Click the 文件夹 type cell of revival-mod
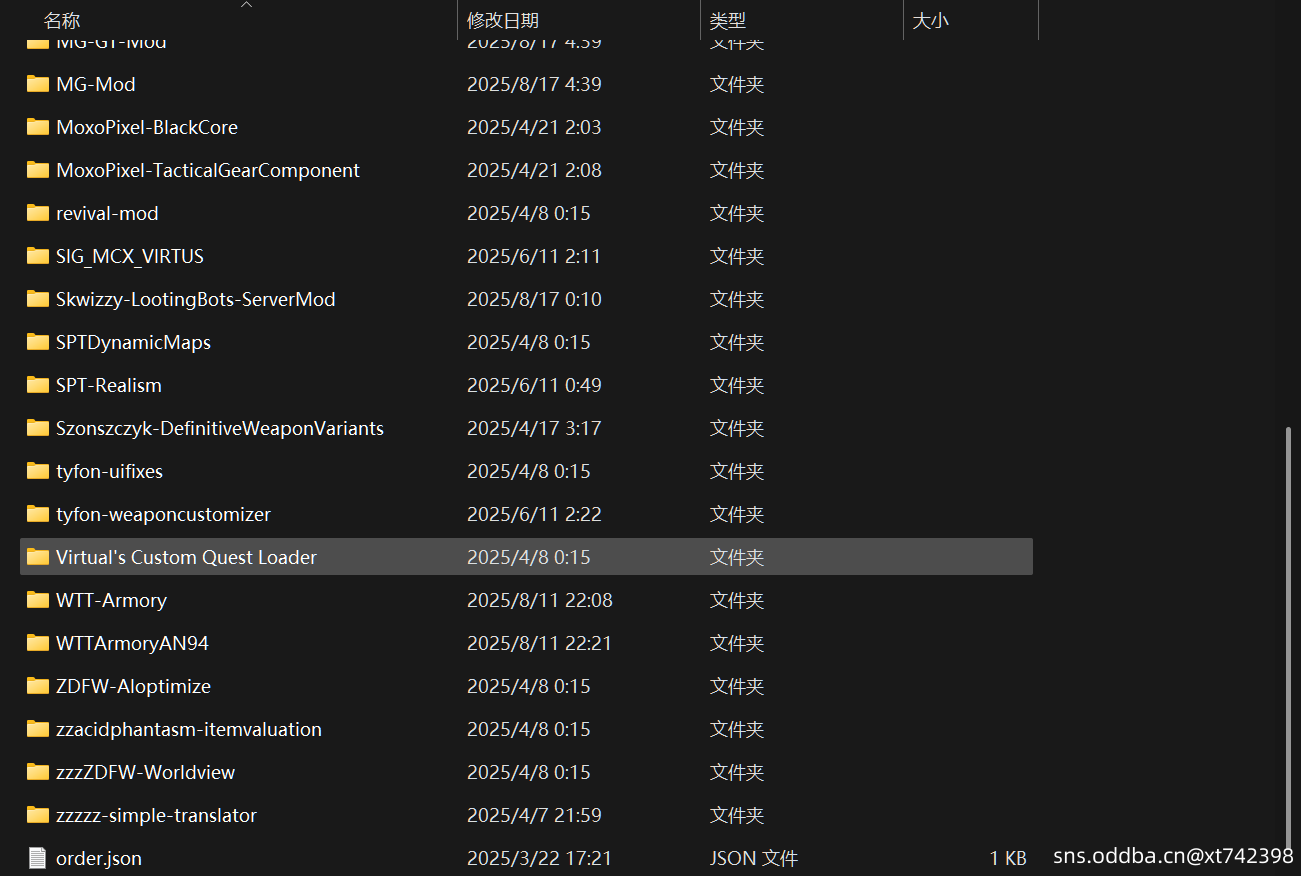Image resolution: width=1301 pixels, height=876 pixels. pyautogui.click(x=737, y=213)
